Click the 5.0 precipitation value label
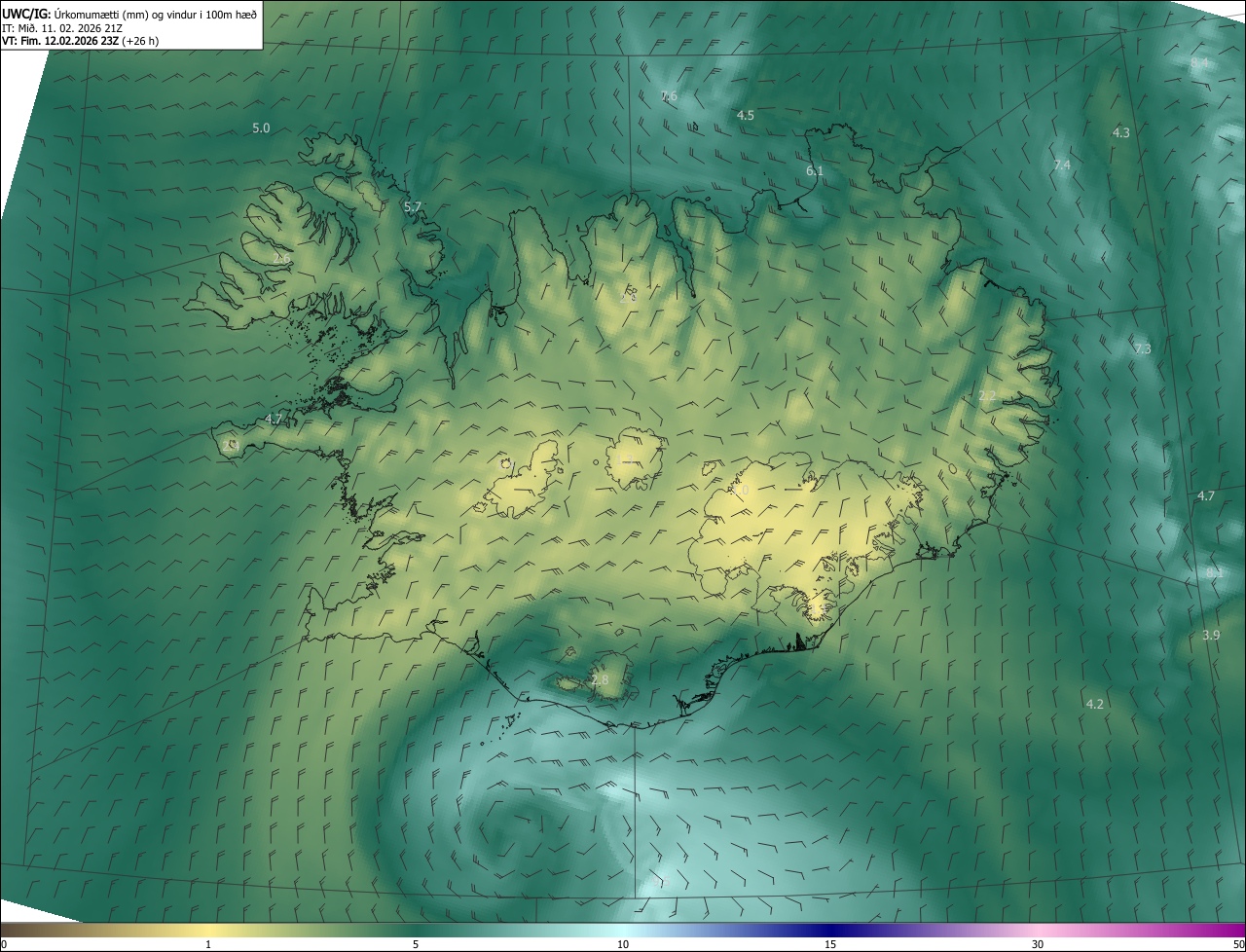1246x952 pixels. coord(261,128)
